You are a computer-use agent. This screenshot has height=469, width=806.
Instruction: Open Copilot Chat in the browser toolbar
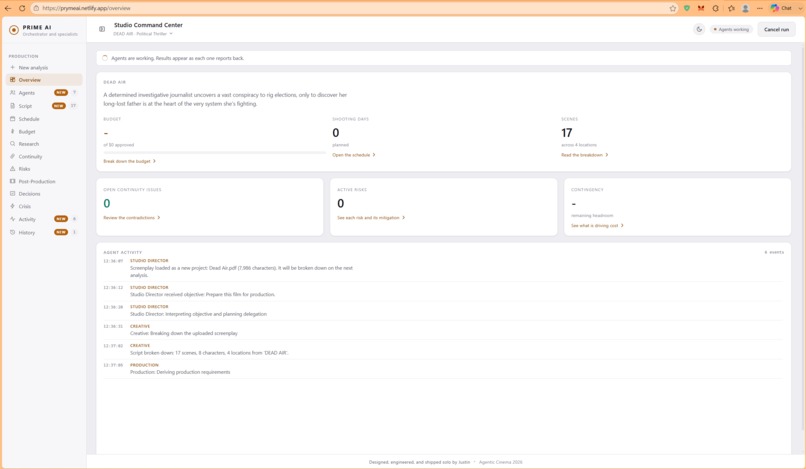point(780,8)
